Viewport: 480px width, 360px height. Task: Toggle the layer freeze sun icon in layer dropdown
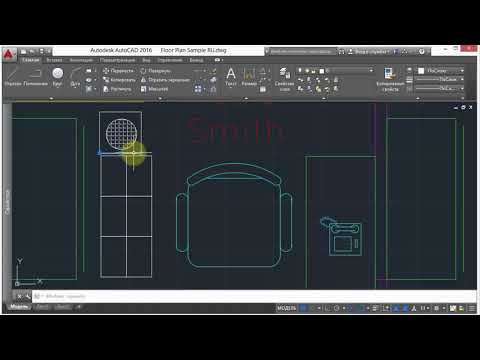[x=307, y=71]
